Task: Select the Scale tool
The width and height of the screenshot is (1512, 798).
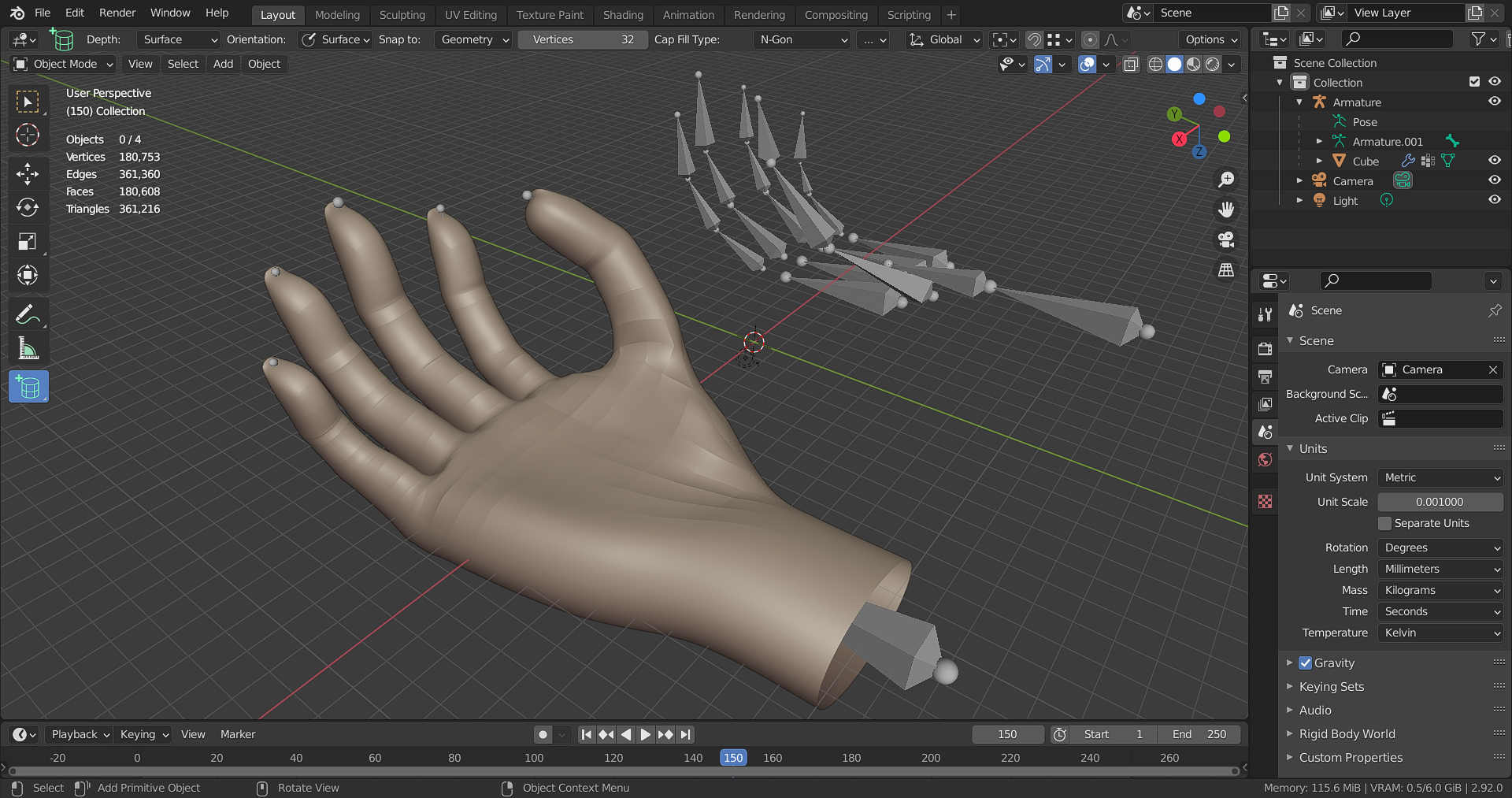Action: click(28, 242)
